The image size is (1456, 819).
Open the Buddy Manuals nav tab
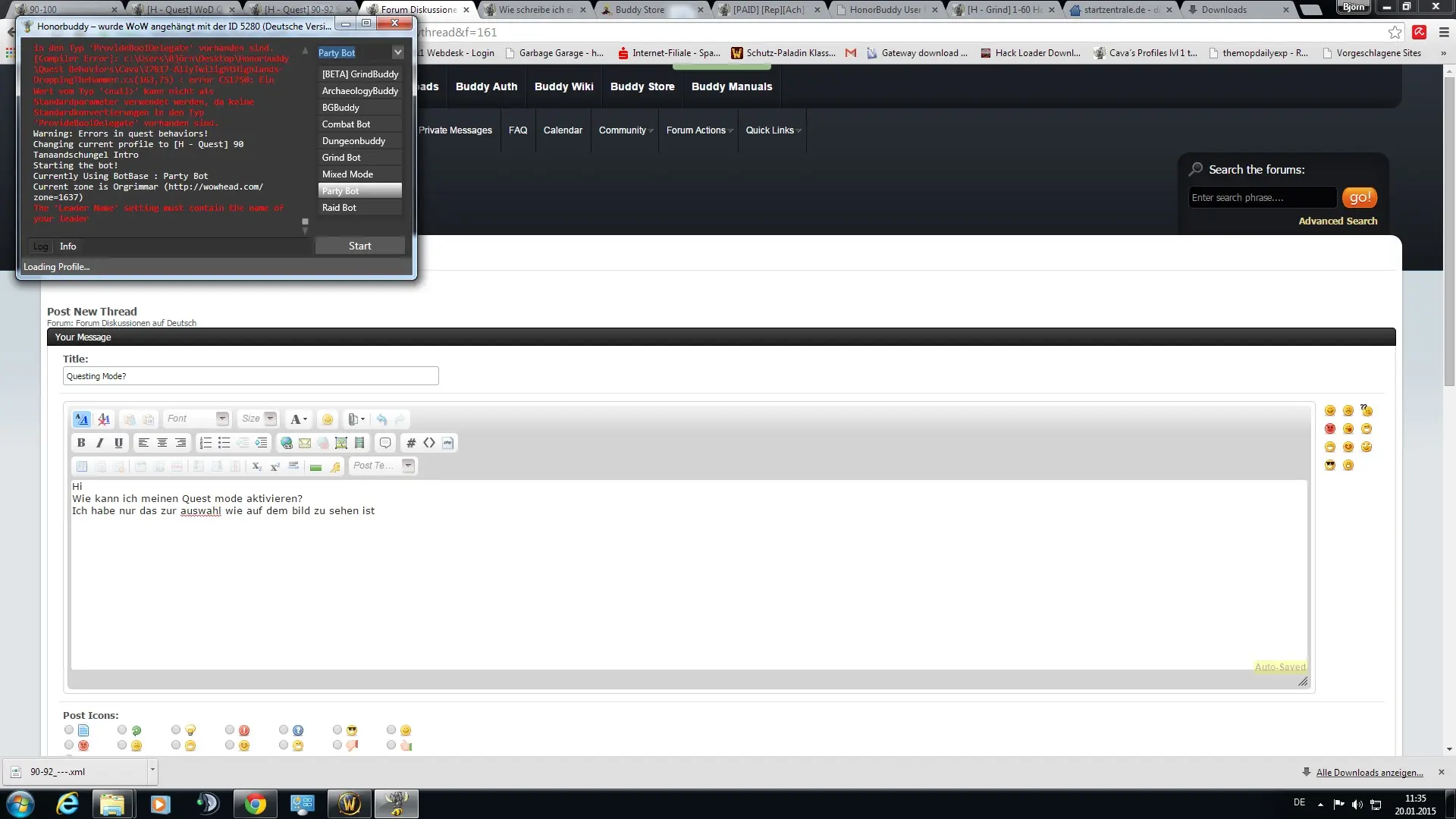pyautogui.click(x=732, y=86)
